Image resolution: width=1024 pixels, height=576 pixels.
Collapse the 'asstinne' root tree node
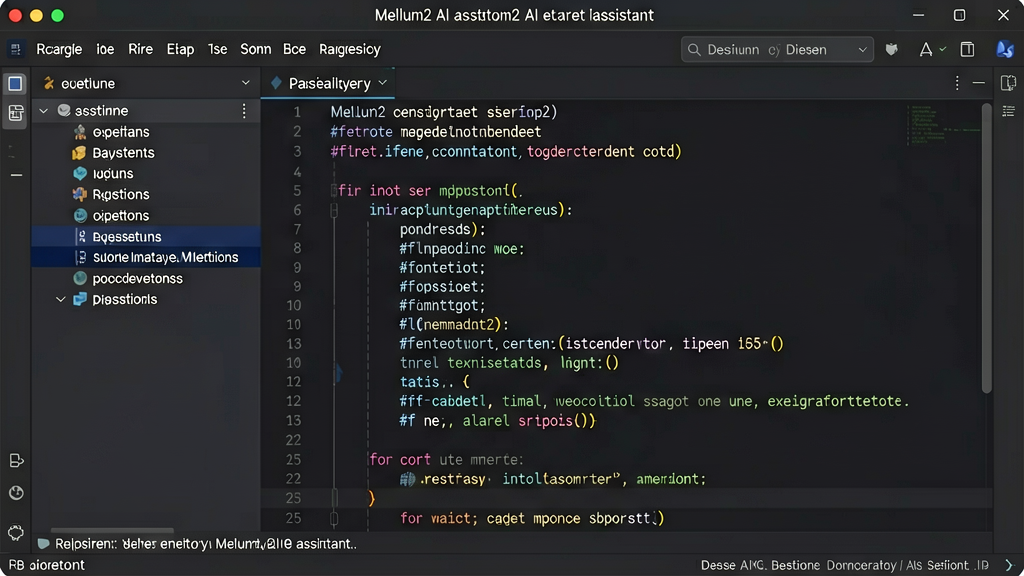click(43, 111)
